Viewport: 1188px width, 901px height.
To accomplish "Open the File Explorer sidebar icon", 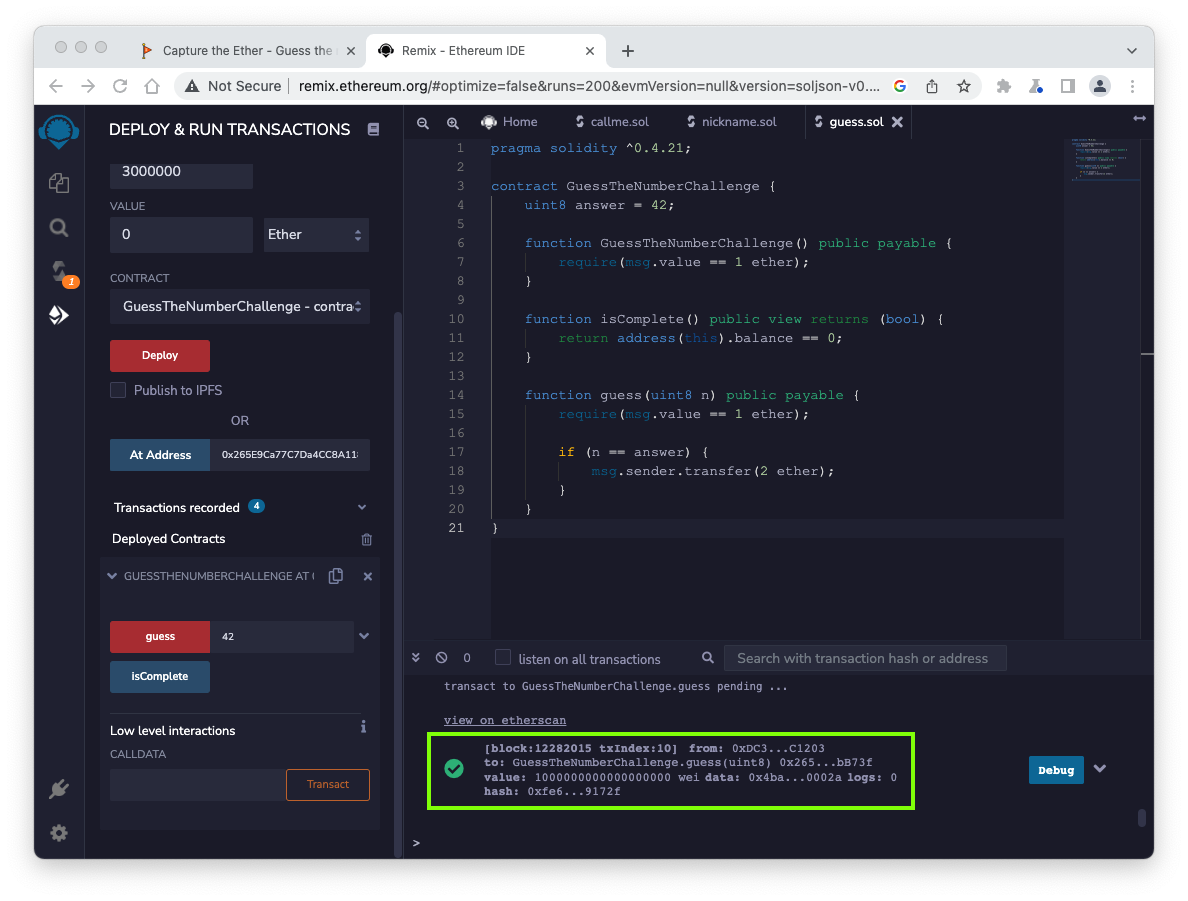I will (x=59, y=182).
